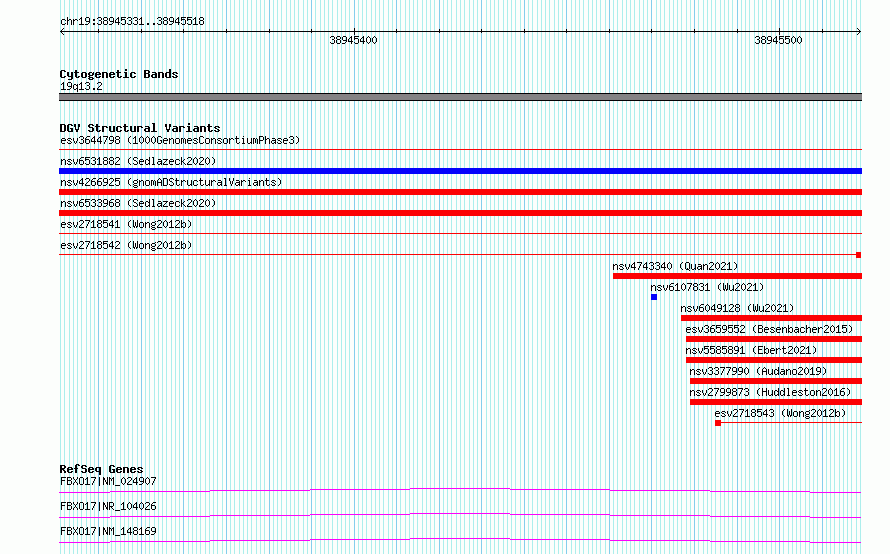Click the right arrow end of the ruler
890x554 pixels.
pyautogui.click(x=859, y=32)
